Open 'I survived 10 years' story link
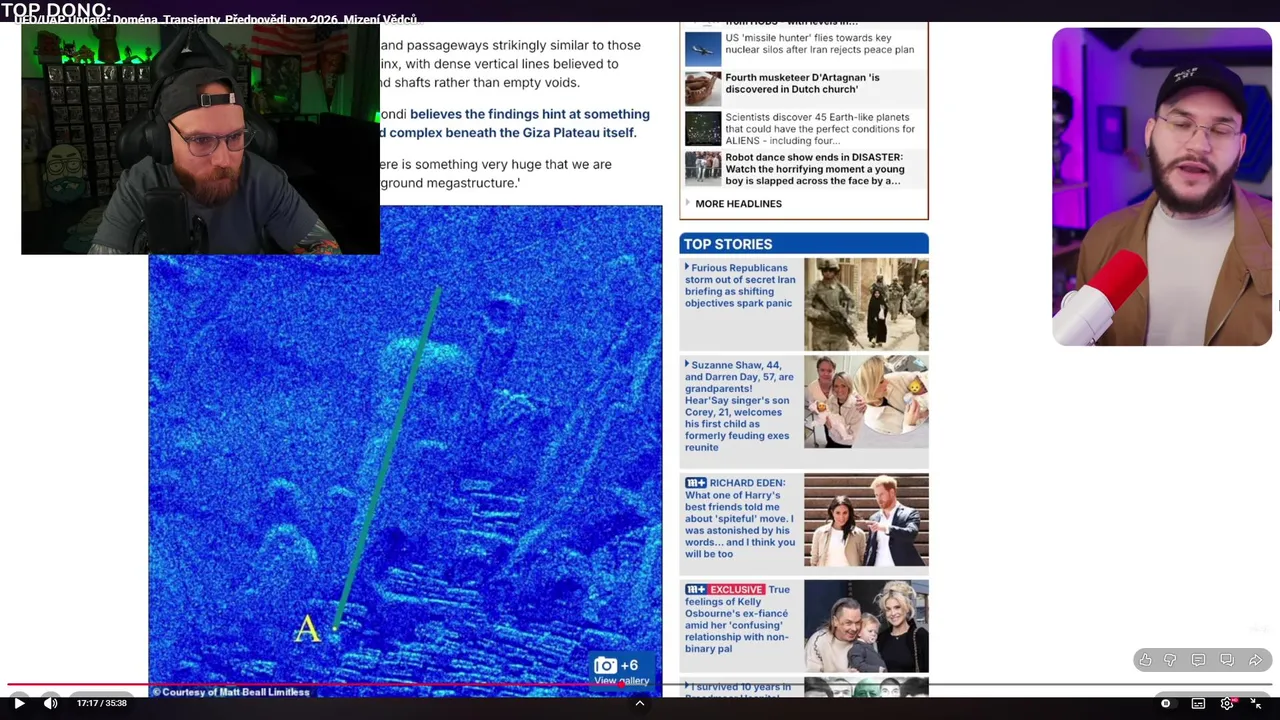This screenshot has height=720, width=1280. [740, 689]
